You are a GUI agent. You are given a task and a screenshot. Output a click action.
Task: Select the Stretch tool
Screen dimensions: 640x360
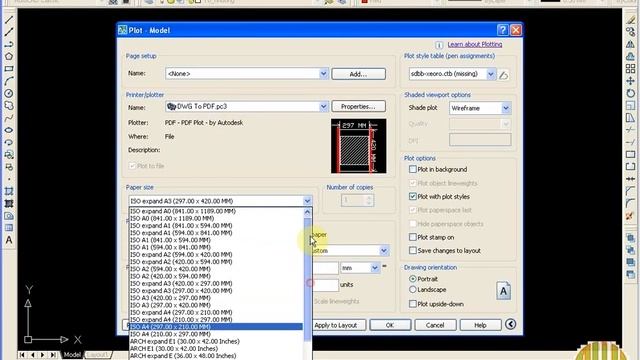631,118
